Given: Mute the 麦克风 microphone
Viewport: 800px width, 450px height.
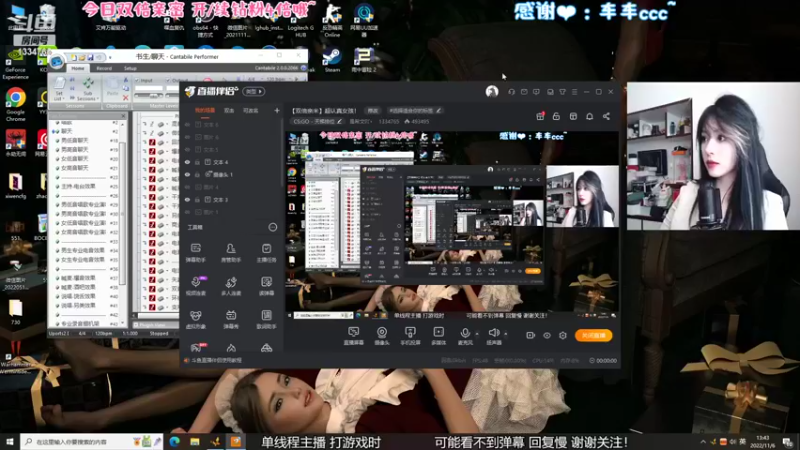Looking at the screenshot, I should pyautogui.click(x=465, y=336).
